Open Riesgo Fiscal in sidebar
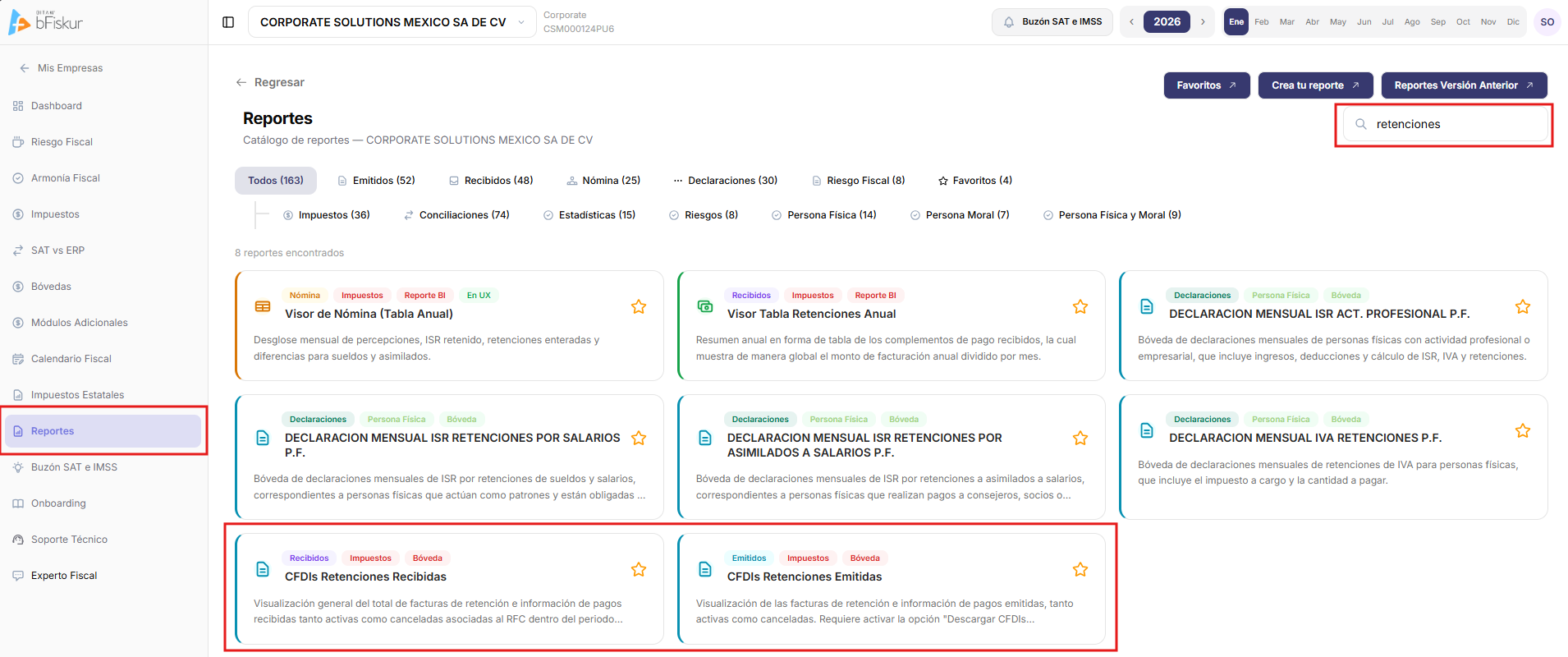Screen dimensions: 1568x657 tap(103, 142)
